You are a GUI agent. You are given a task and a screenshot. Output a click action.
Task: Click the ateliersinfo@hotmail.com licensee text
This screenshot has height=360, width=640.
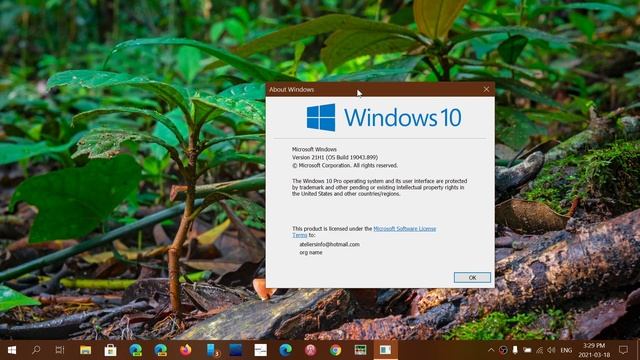329,244
